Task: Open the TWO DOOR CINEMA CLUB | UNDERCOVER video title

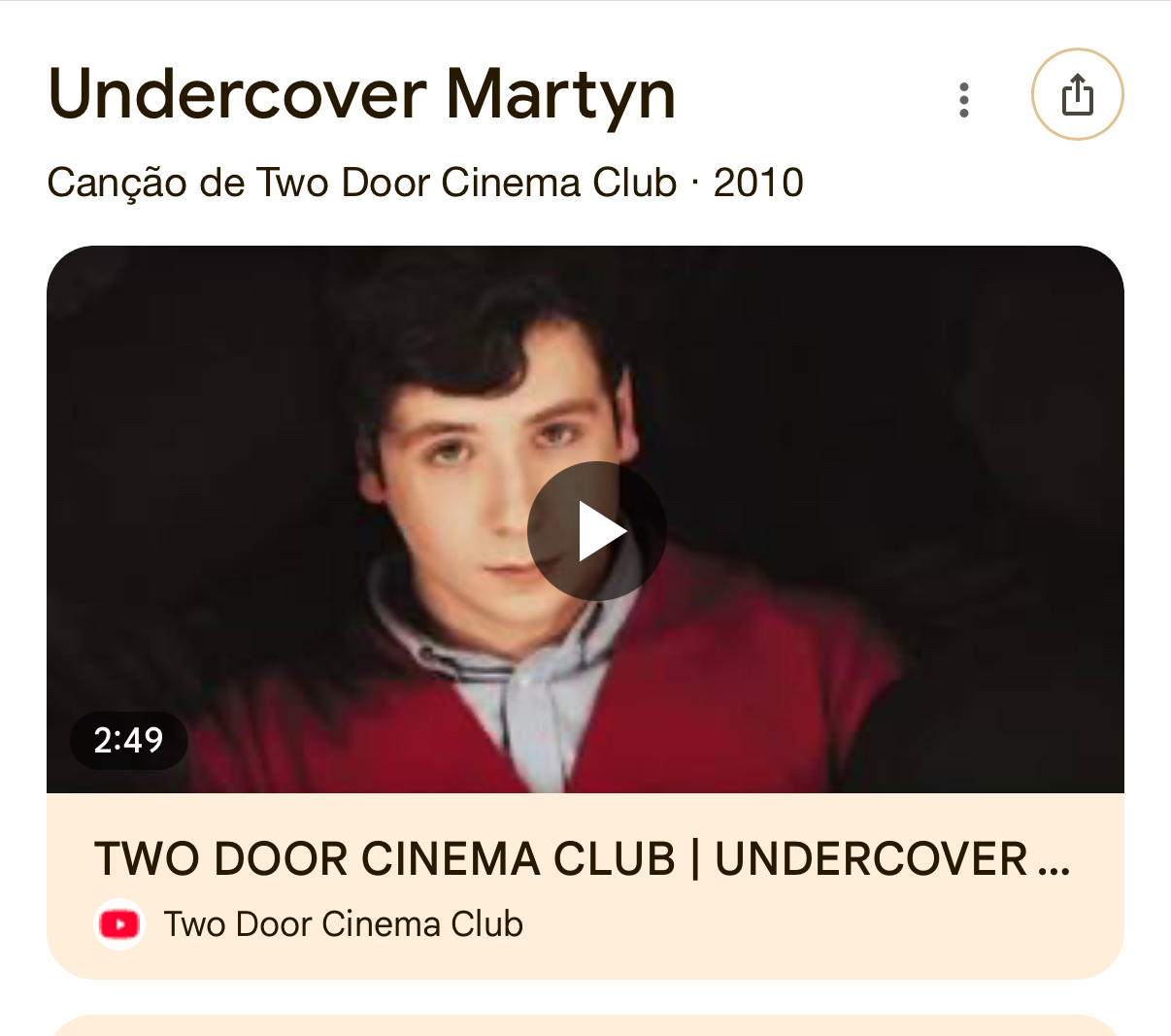Action: pos(583,859)
